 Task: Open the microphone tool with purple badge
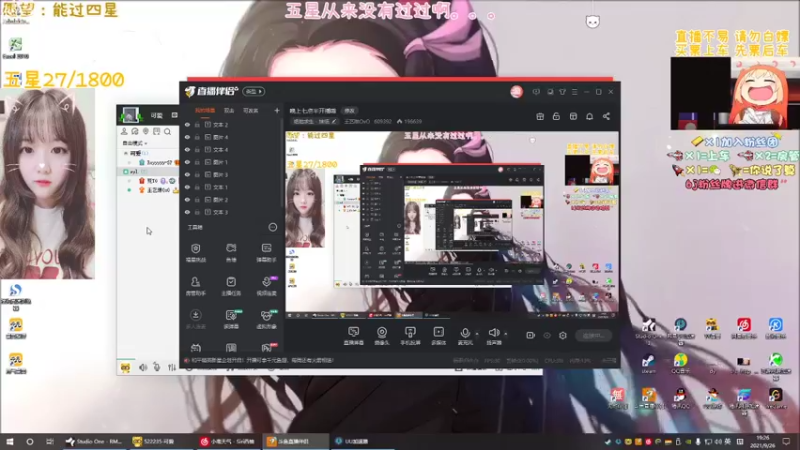(266, 286)
